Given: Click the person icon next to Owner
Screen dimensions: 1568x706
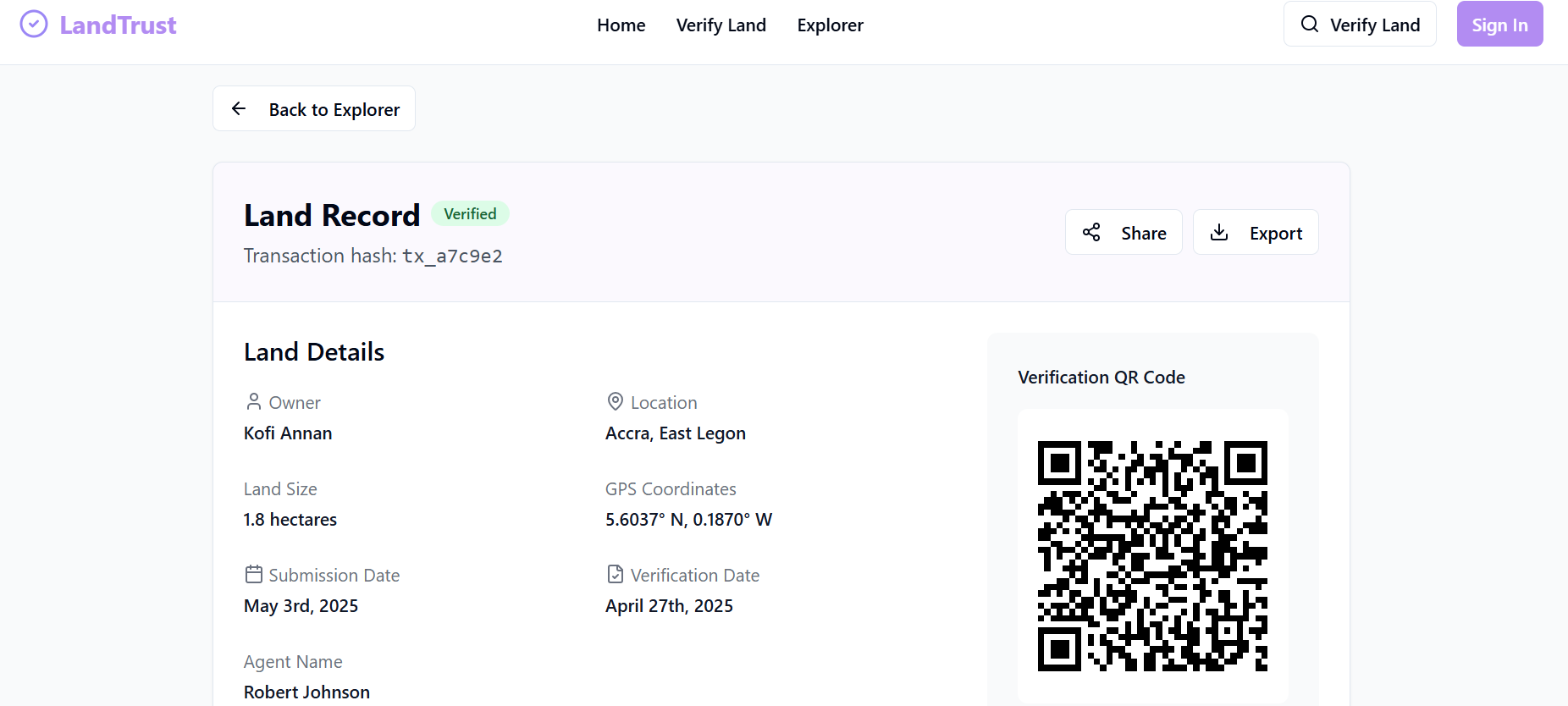Looking at the screenshot, I should (253, 401).
